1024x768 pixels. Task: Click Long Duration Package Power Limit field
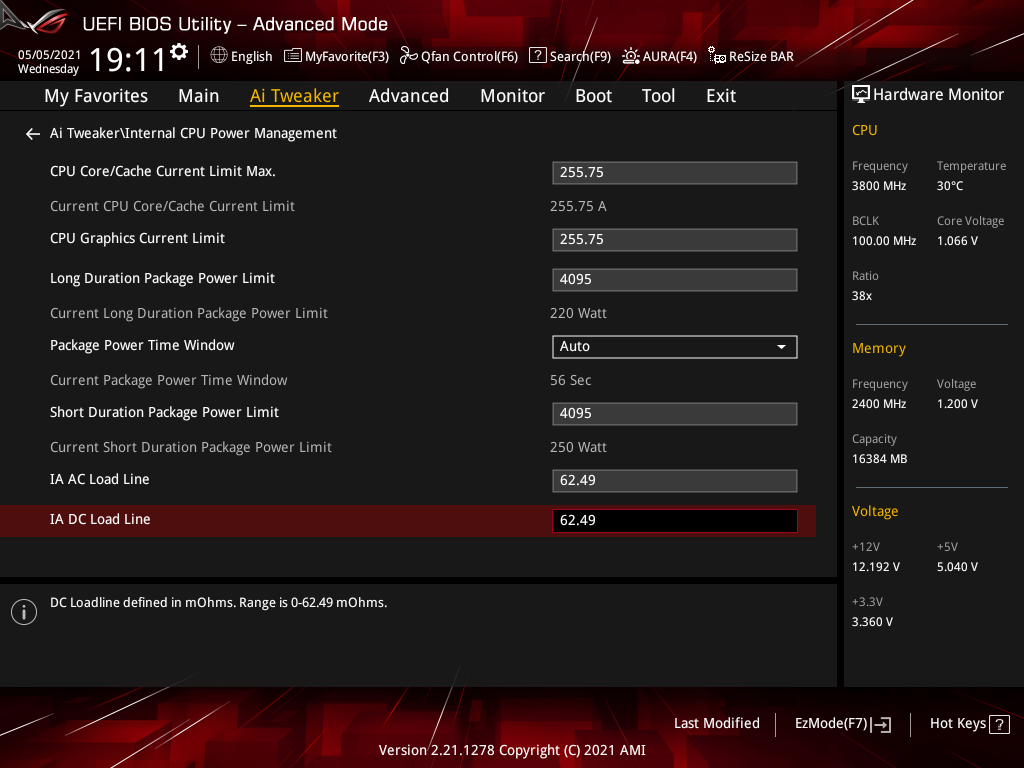(x=675, y=280)
